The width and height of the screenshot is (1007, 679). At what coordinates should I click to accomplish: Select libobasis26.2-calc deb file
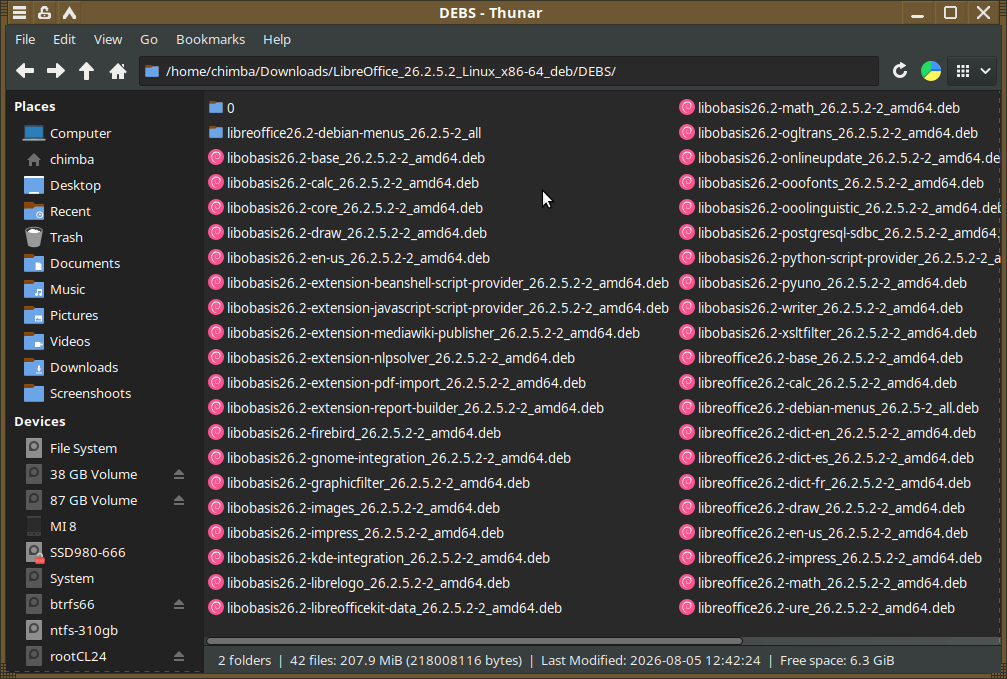[x=344, y=183]
